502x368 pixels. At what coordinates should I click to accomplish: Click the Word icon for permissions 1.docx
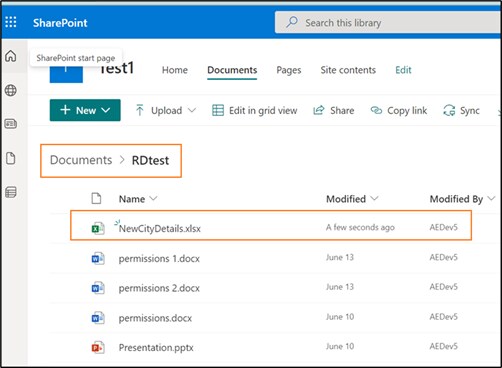click(x=98, y=258)
